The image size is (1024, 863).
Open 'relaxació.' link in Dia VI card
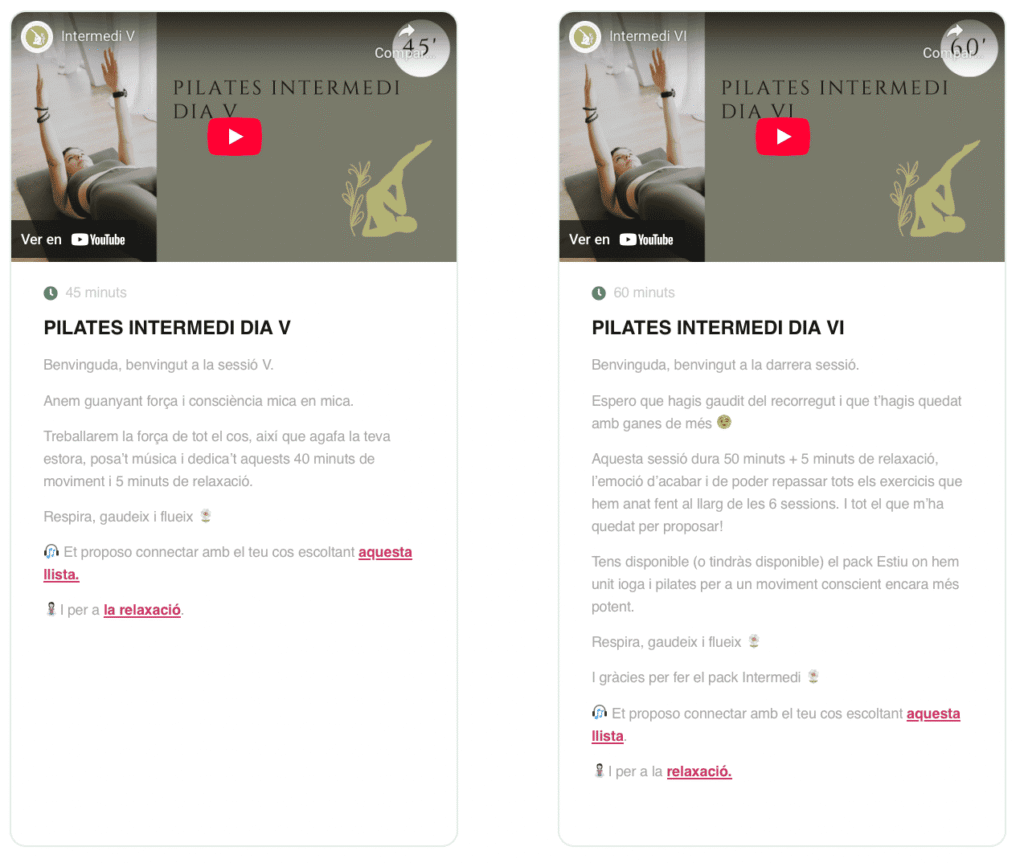(x=699, y=772)
